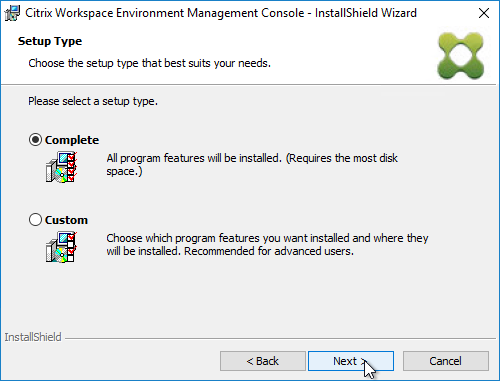Screen dimensions: 500x381
Task: Go to the Next wizard step
Action: click(351, 361)
